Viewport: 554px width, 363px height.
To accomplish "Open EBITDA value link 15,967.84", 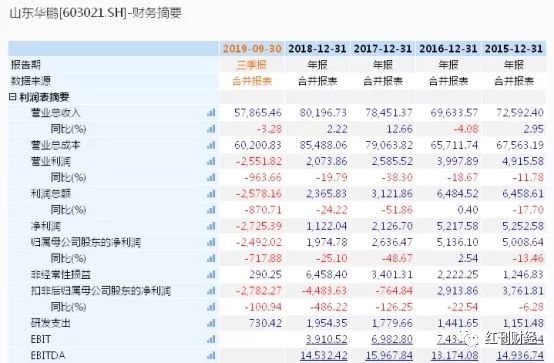I will pos(389,356).
